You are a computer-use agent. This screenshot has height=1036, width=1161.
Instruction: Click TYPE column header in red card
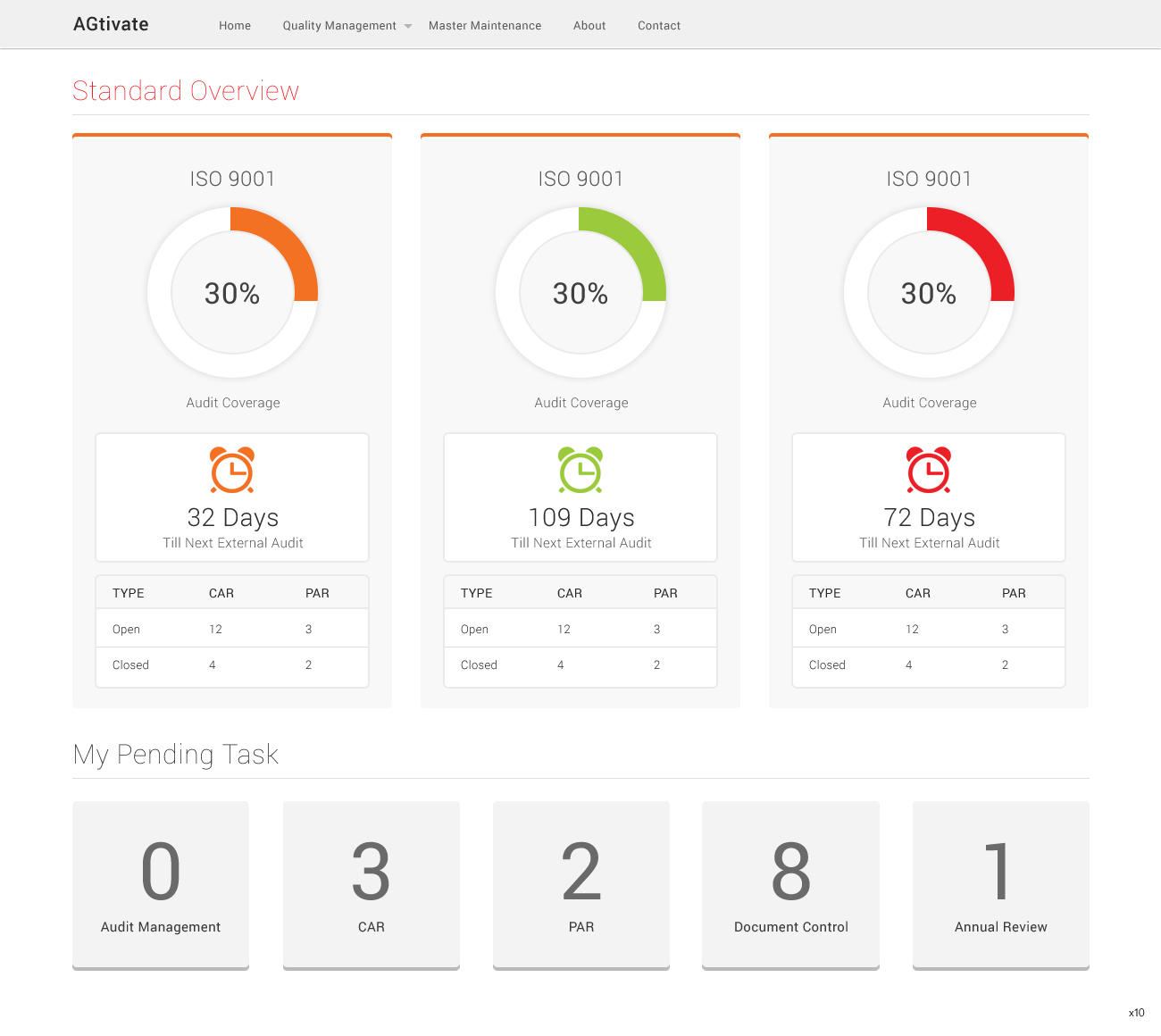coord(825,593)
